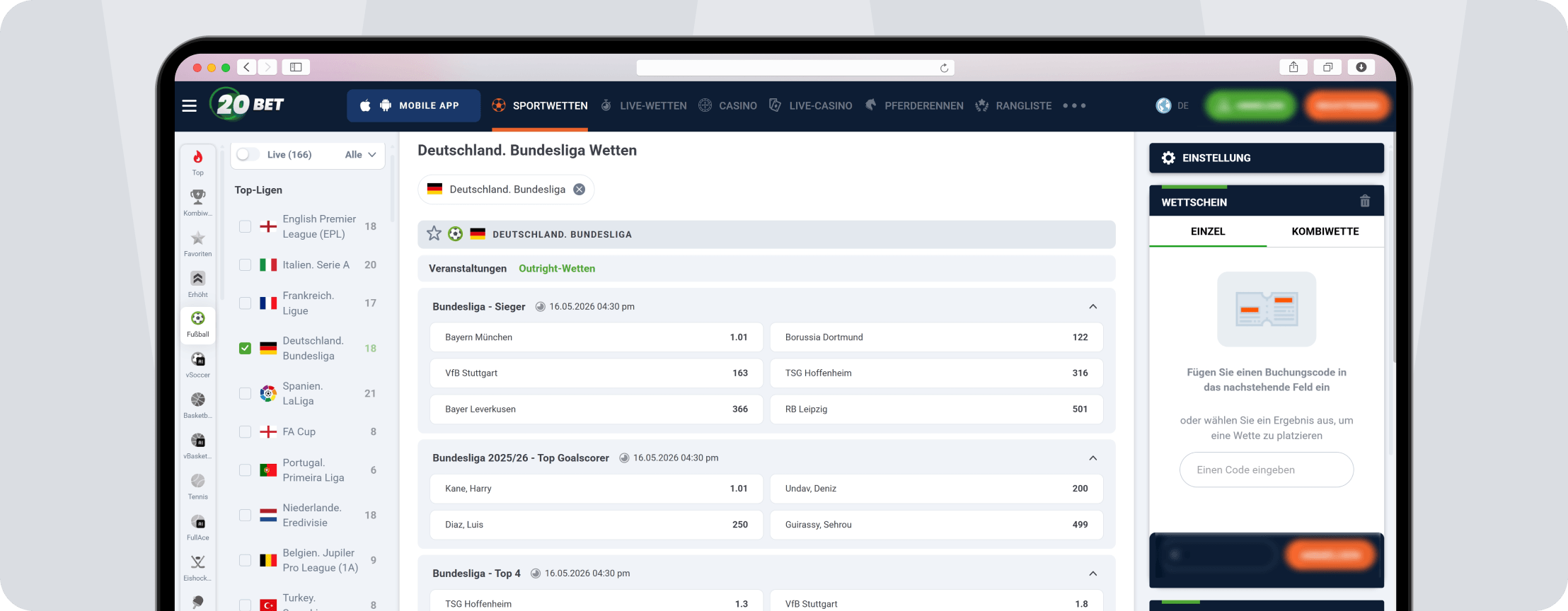This screenshot has height=611, width=1568.
Task: Check Belgien. Jupiler Pro League checkbox
Action: [x=245, y=560]
